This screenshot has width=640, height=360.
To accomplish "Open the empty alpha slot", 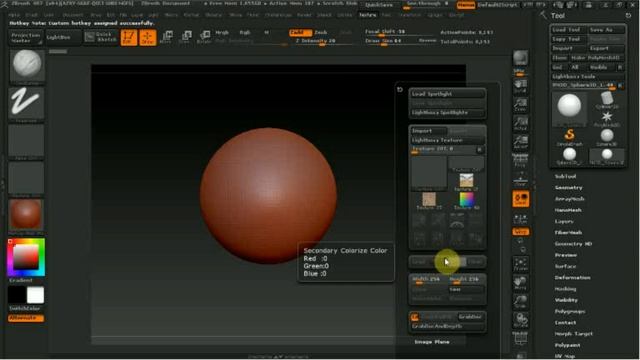I will (x=26, y=141).
